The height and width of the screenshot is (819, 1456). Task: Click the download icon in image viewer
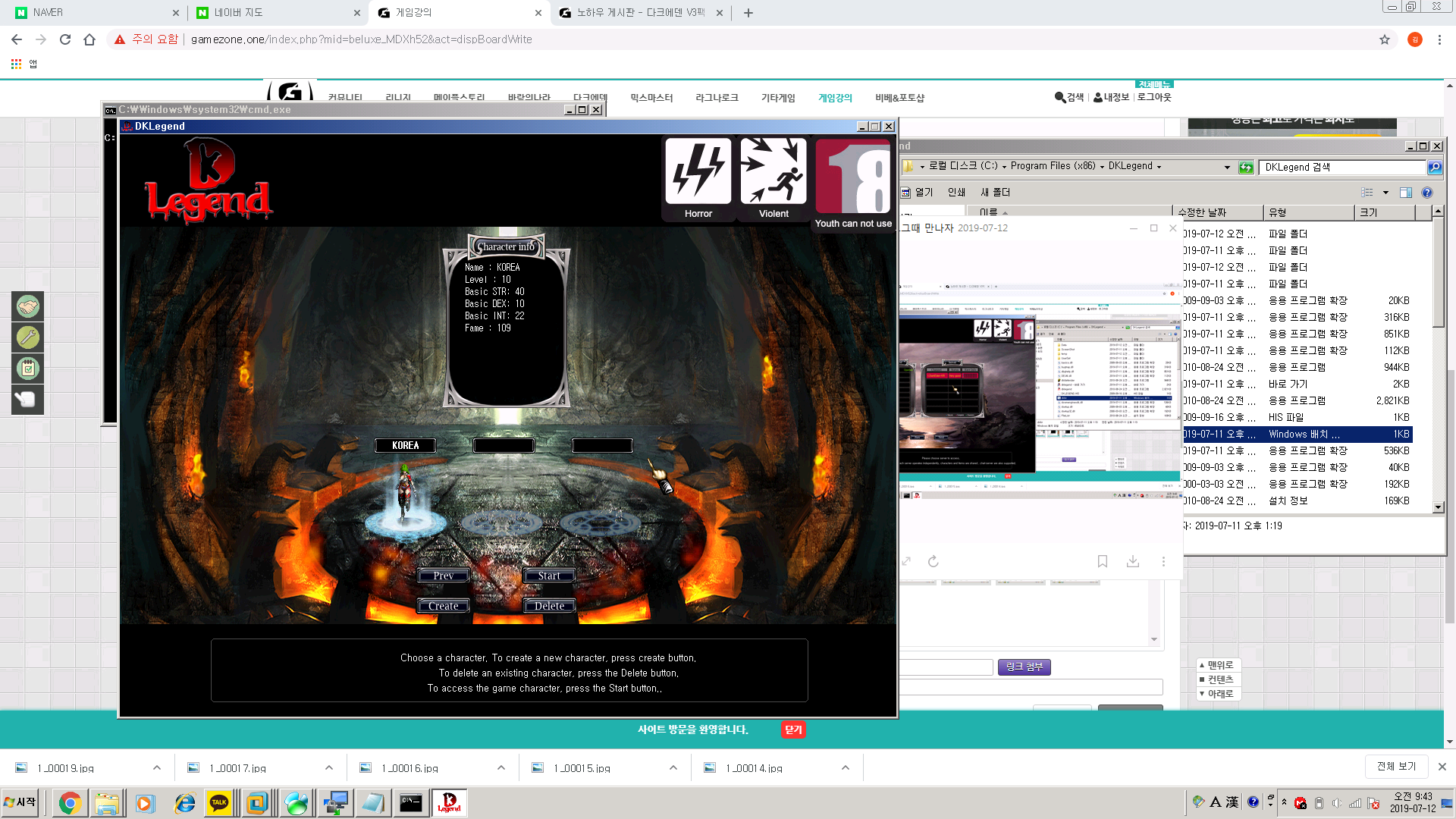1133,561
